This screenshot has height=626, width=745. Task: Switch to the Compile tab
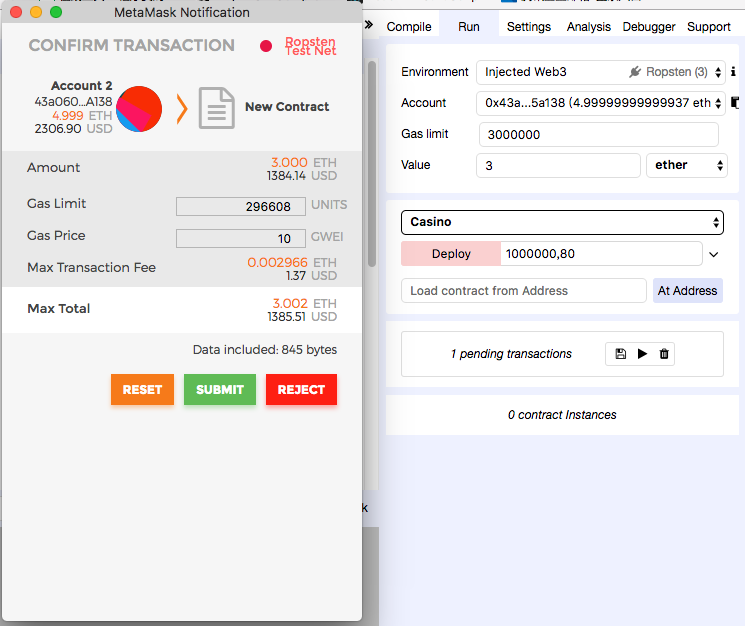coord(409,27)
